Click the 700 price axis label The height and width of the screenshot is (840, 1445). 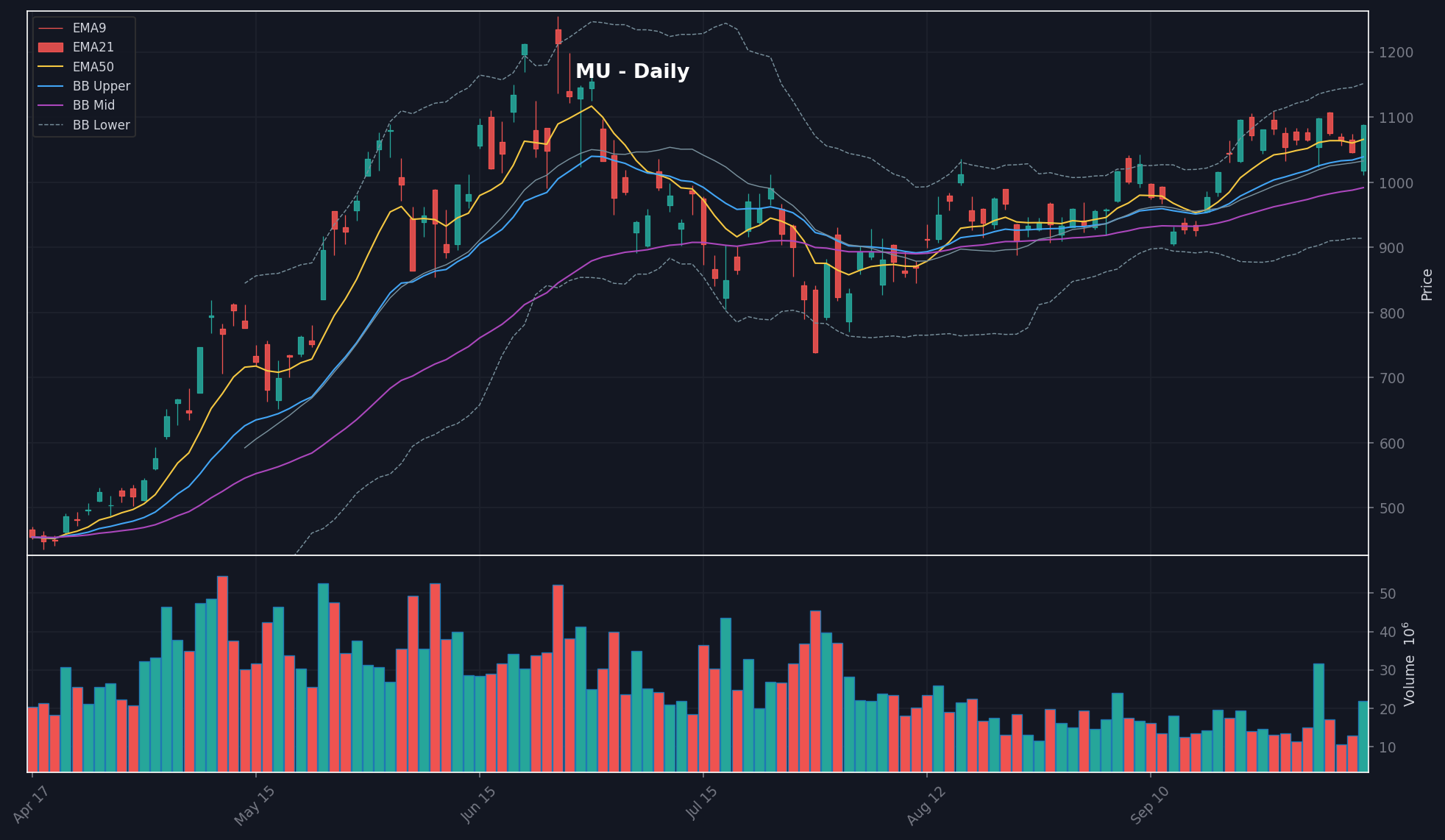coord(1393,378)
